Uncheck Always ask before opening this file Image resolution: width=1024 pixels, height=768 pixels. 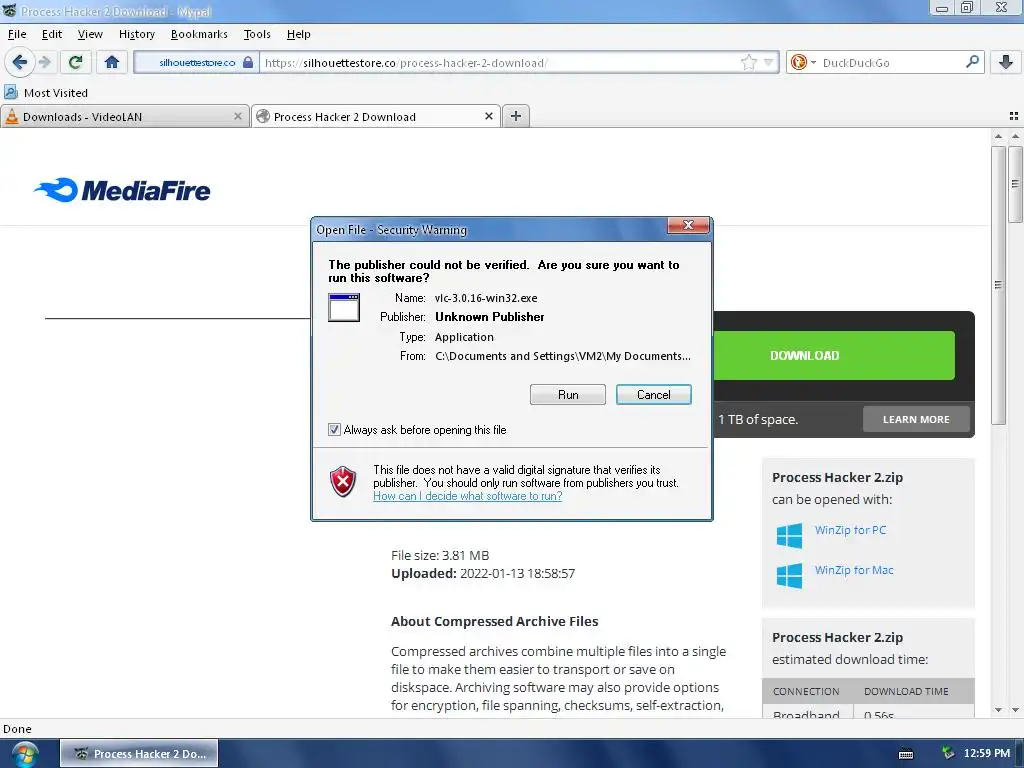(x=334, y=430)
